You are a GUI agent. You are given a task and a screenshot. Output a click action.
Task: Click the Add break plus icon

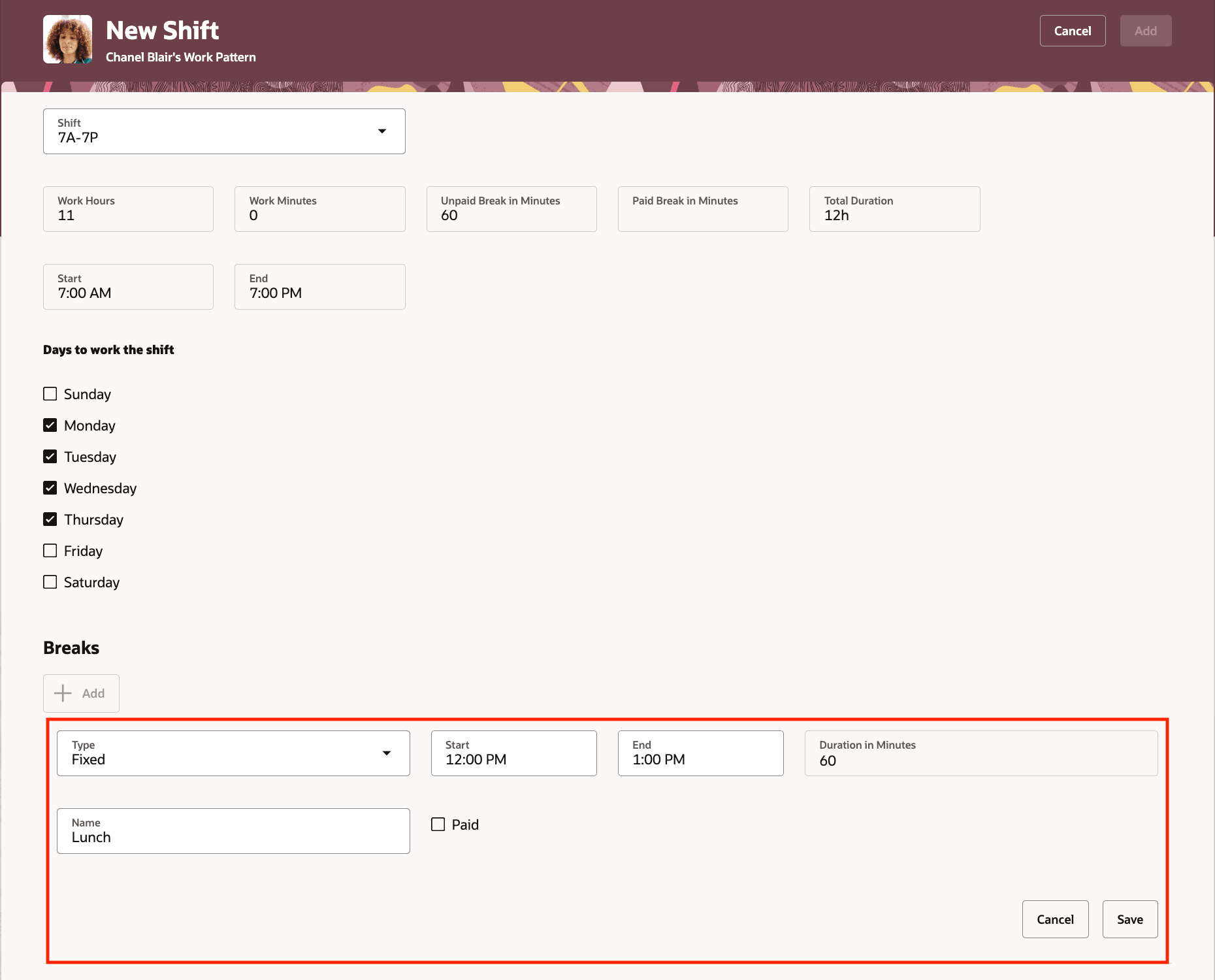click(x=63, y=693)
